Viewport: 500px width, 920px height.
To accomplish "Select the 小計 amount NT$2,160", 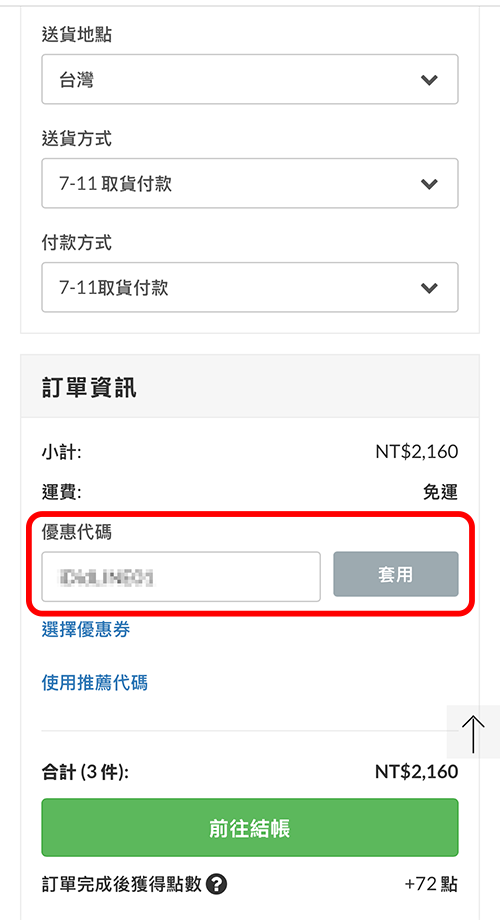I will [x=417, y=452].
